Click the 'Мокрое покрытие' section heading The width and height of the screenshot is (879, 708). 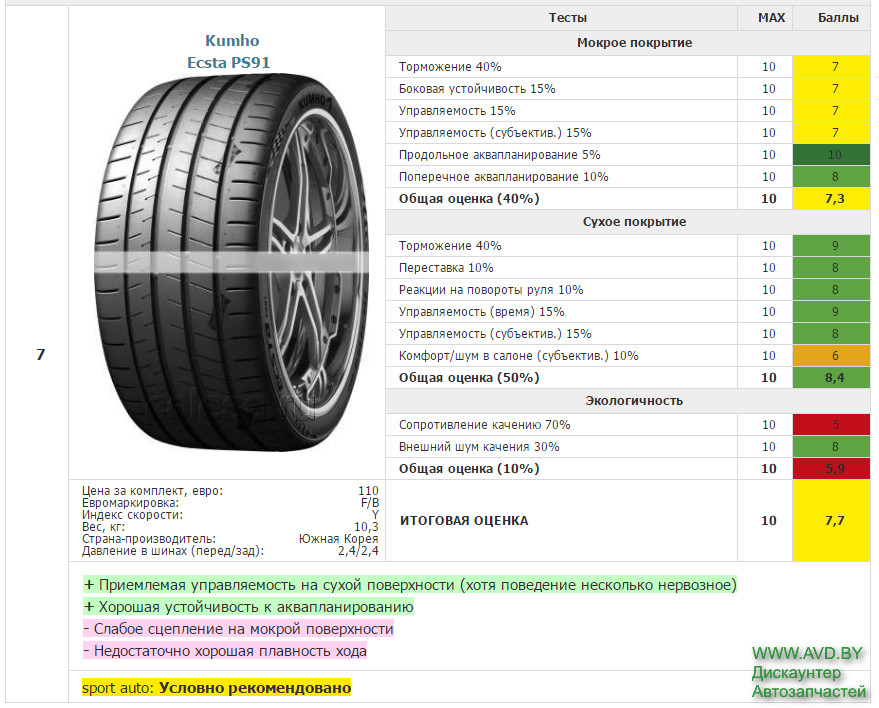(x=635, y=43)
